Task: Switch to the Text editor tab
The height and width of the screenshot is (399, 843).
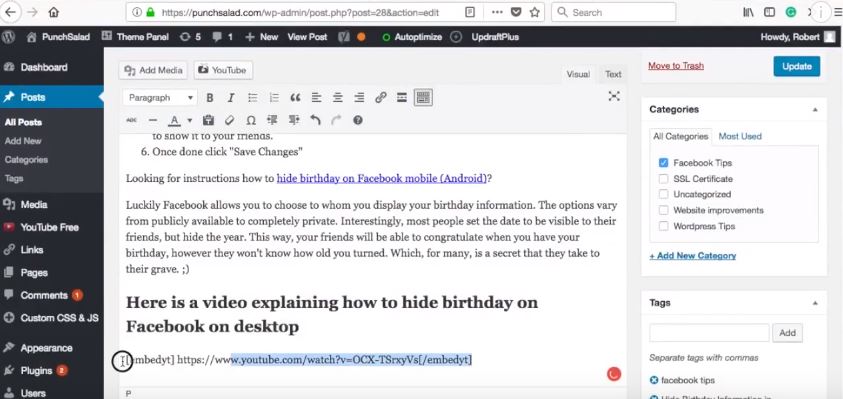Action: [x=613, y=74]
